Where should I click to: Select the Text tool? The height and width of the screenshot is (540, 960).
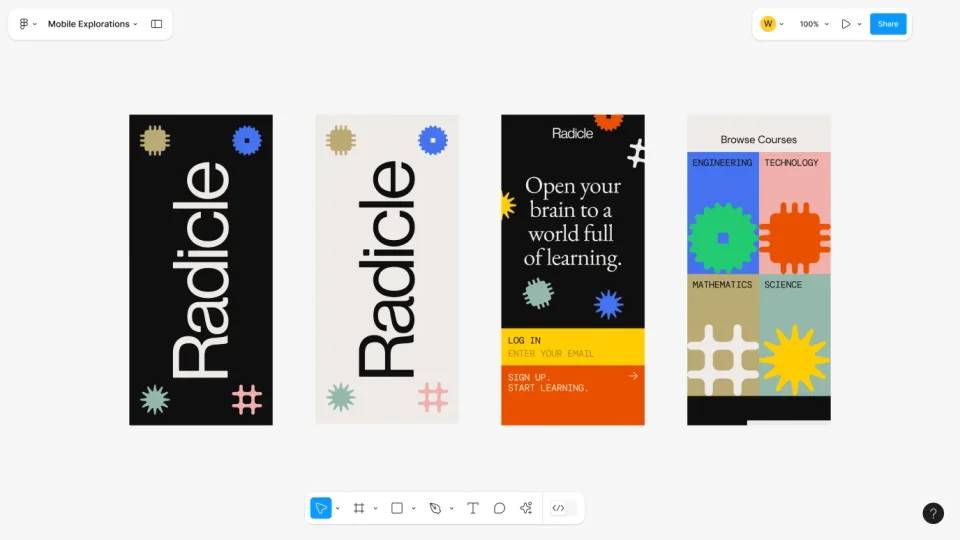click(x=473, y=508)
